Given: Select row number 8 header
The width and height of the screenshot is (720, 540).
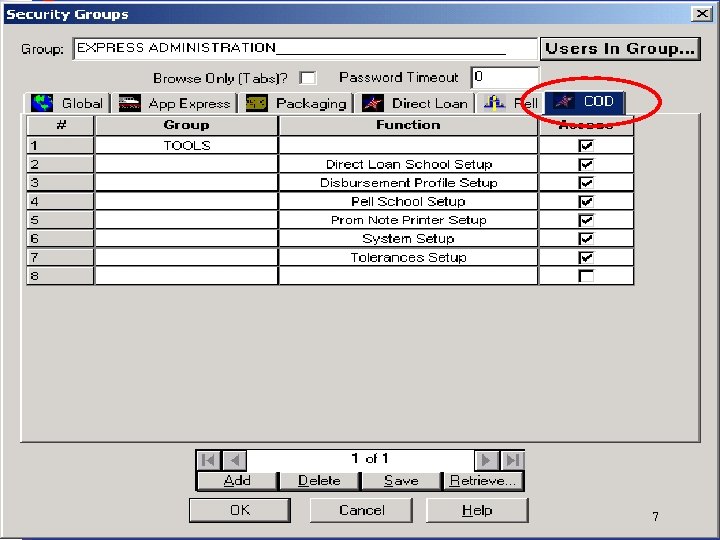Looking at the screenshot, I should [x=60, y=276].
